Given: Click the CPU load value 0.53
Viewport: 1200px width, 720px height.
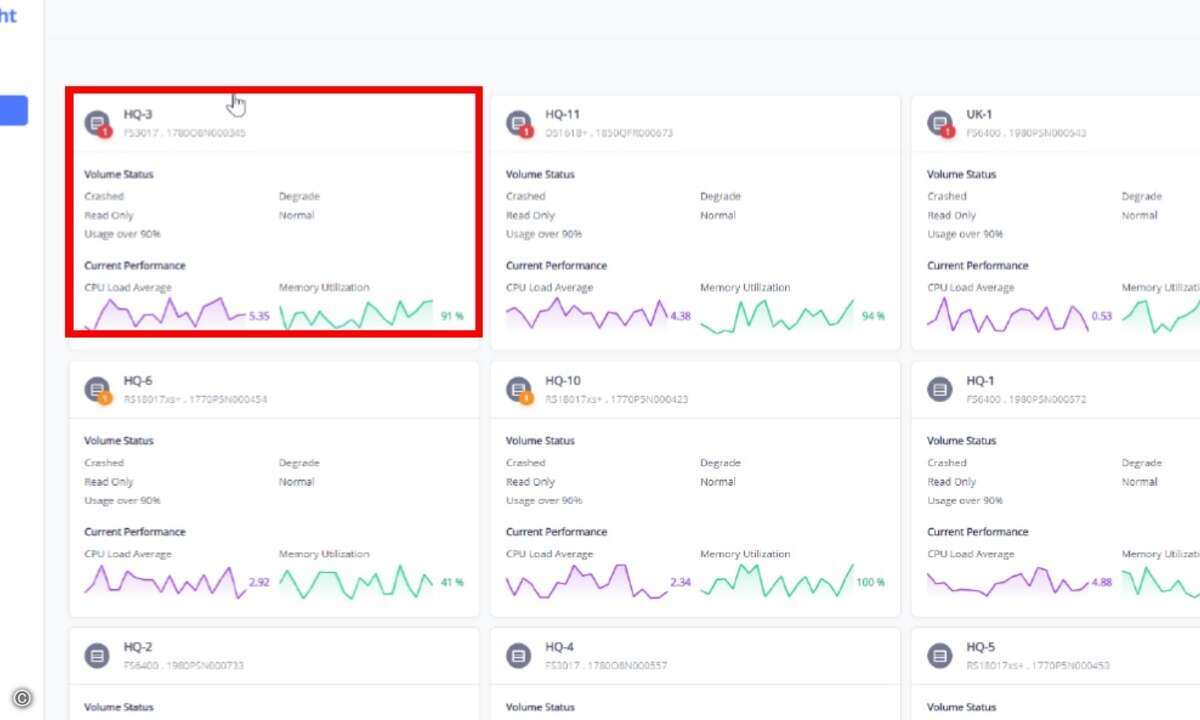Looking at the screenshot, I should (x=1102, y=316).
